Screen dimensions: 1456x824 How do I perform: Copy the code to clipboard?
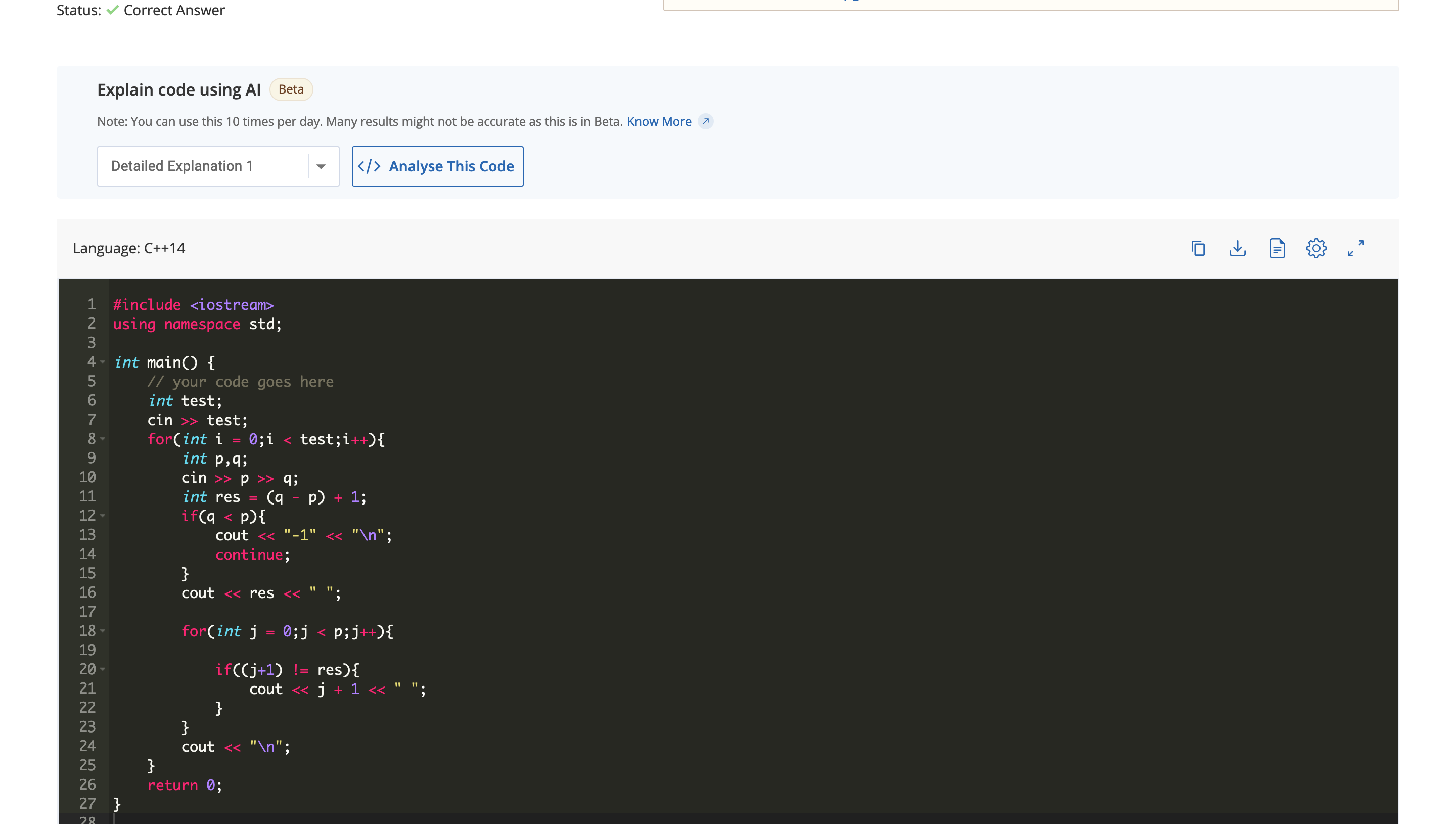tap(1199, 248)
